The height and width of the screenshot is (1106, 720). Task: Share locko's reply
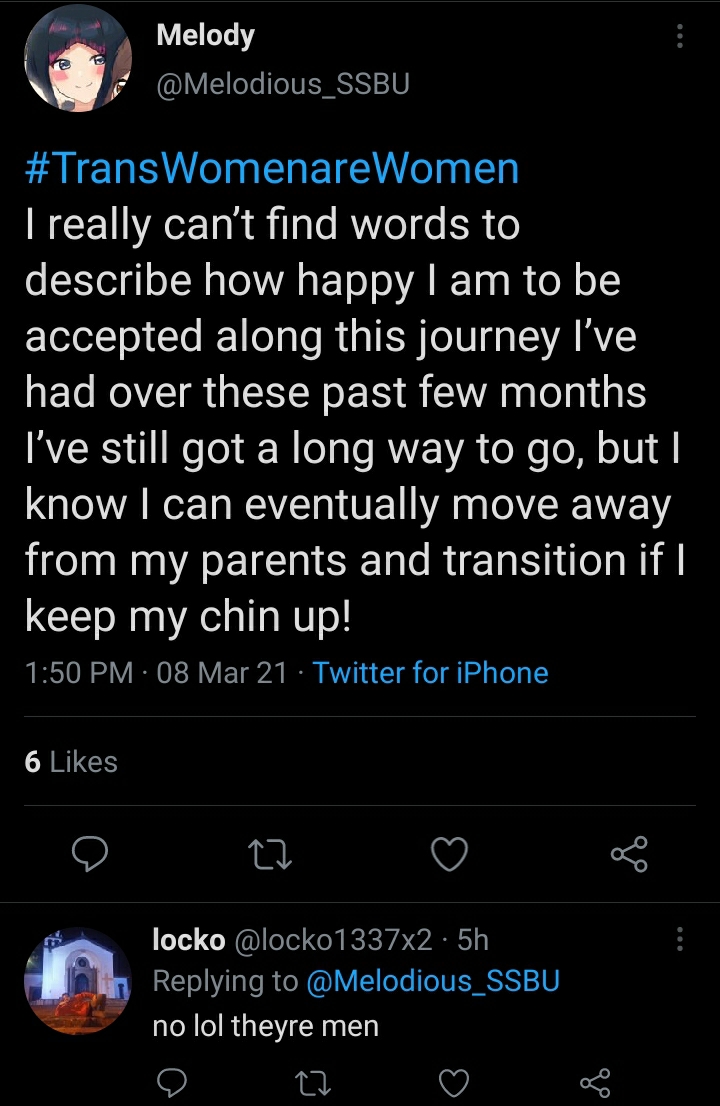pos(595,1083)
